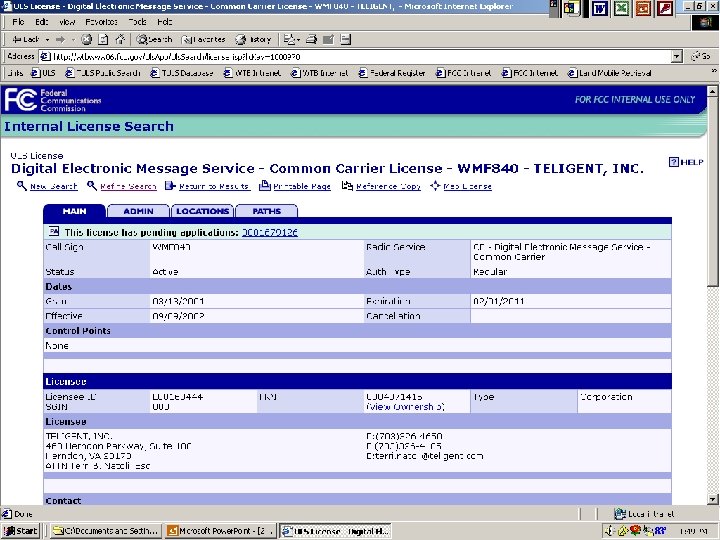Open the back history dropdown arrow
The image size is (720, 540).
coord(47,40)
